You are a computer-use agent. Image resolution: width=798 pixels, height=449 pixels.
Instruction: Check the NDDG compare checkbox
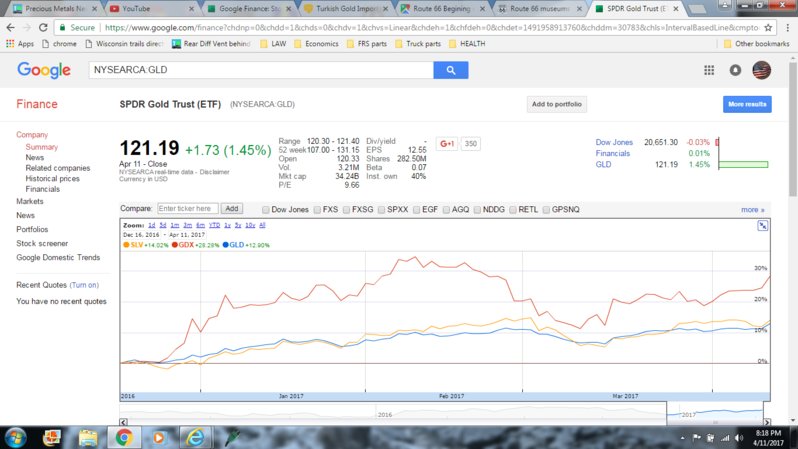coord(477,210)
